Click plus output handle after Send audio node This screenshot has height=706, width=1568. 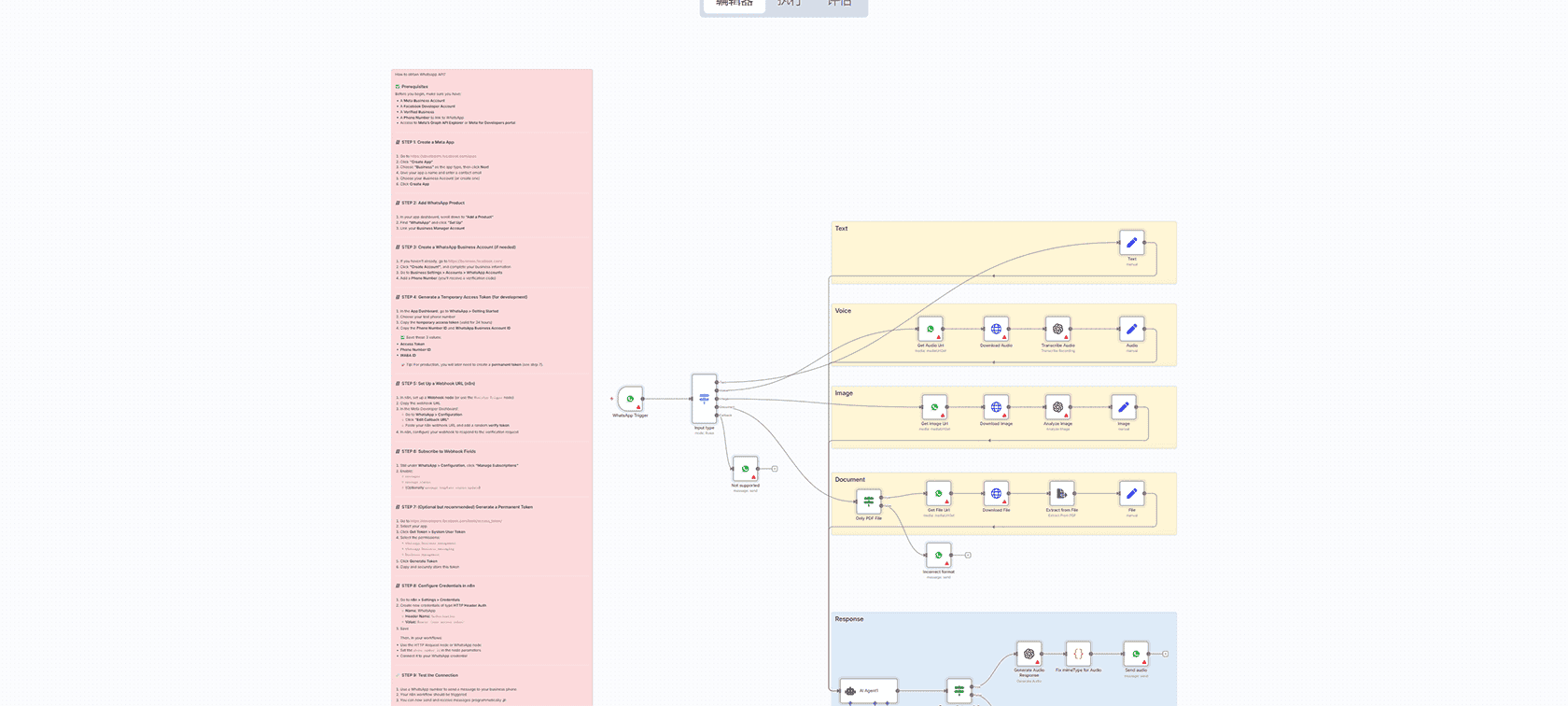pos(1165,654)
